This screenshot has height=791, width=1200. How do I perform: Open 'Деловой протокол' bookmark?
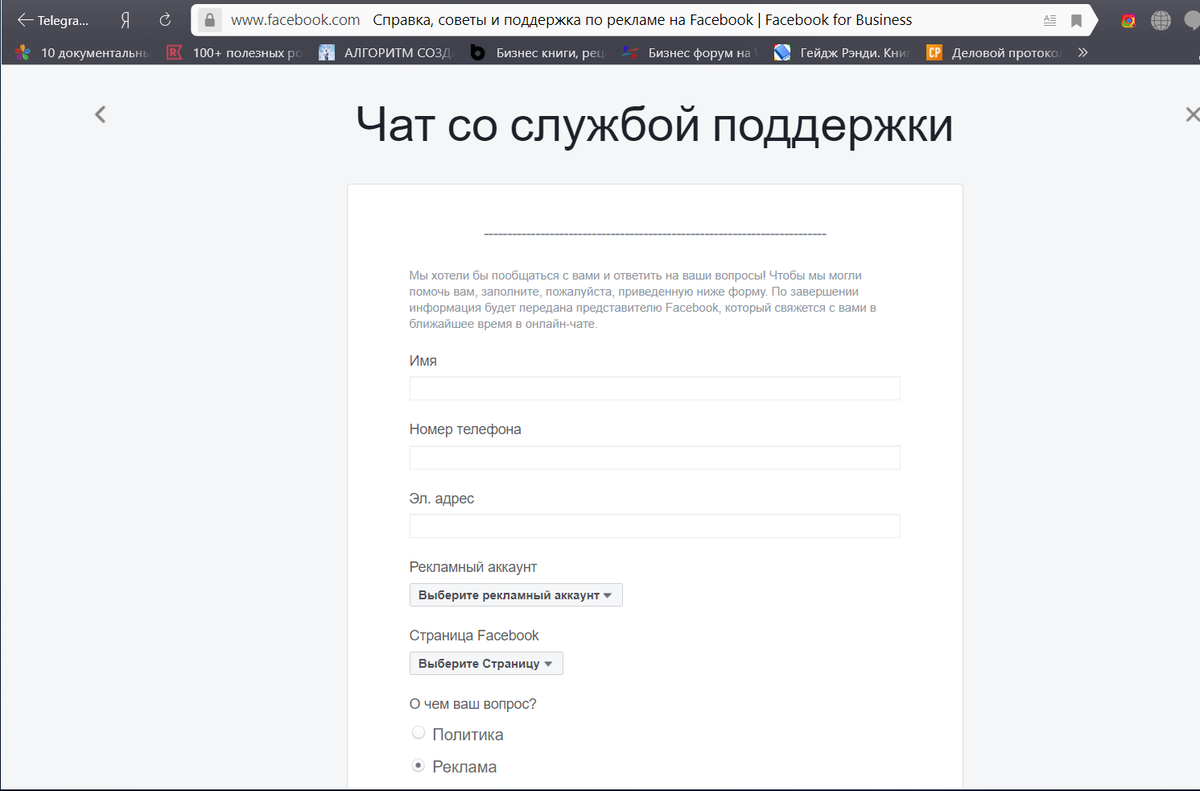click(x=994, y=52)
